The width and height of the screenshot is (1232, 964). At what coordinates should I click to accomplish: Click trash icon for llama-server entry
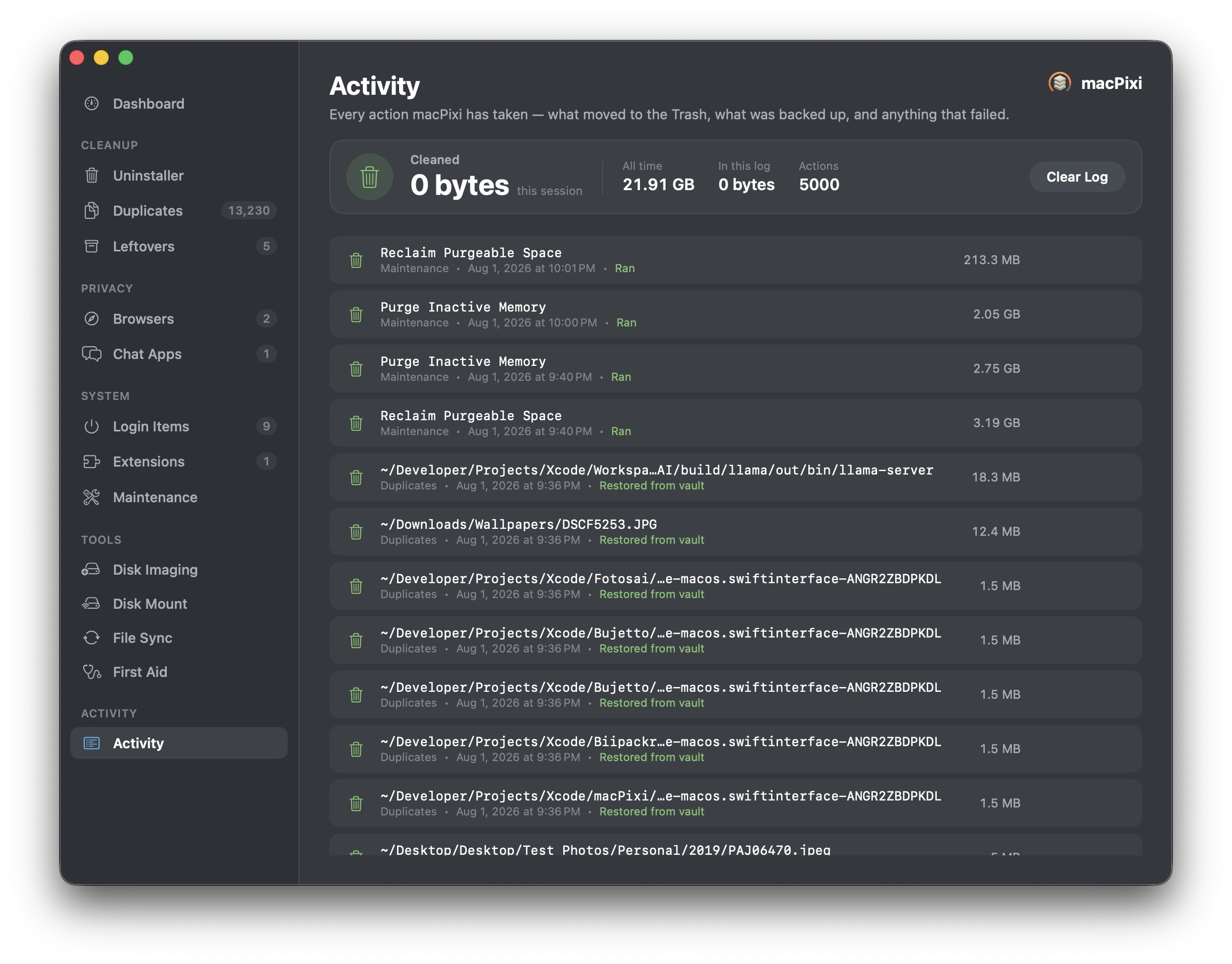tap(356, 477)
